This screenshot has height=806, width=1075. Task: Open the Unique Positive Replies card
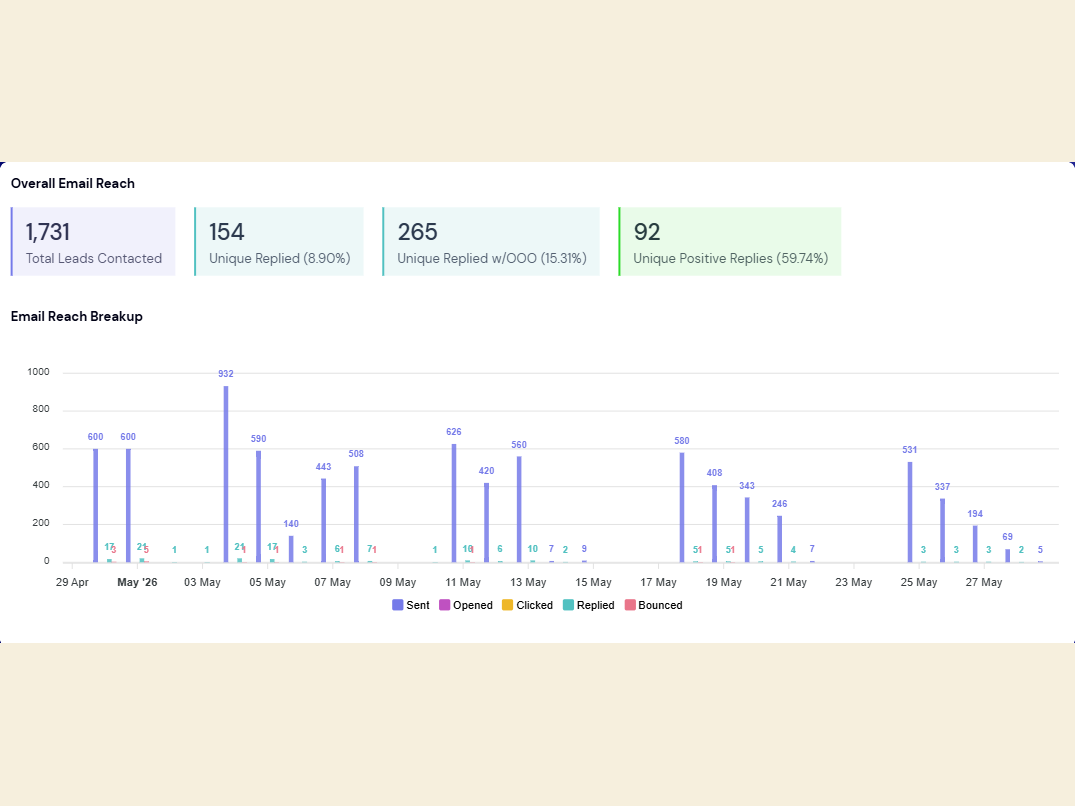tap(729, 242)
